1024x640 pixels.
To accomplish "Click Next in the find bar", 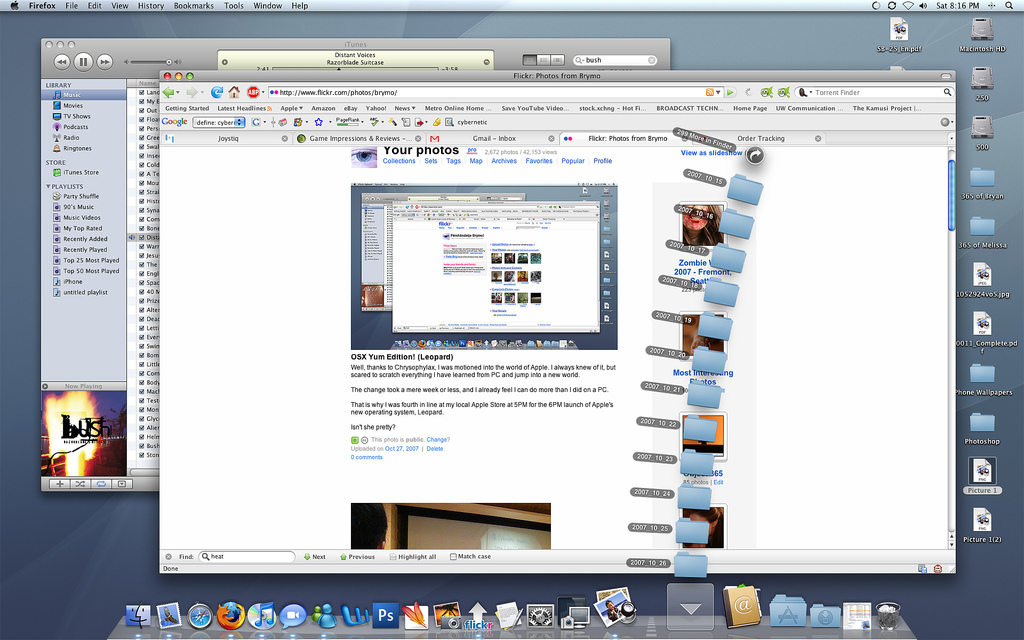I will click(314, 557).
